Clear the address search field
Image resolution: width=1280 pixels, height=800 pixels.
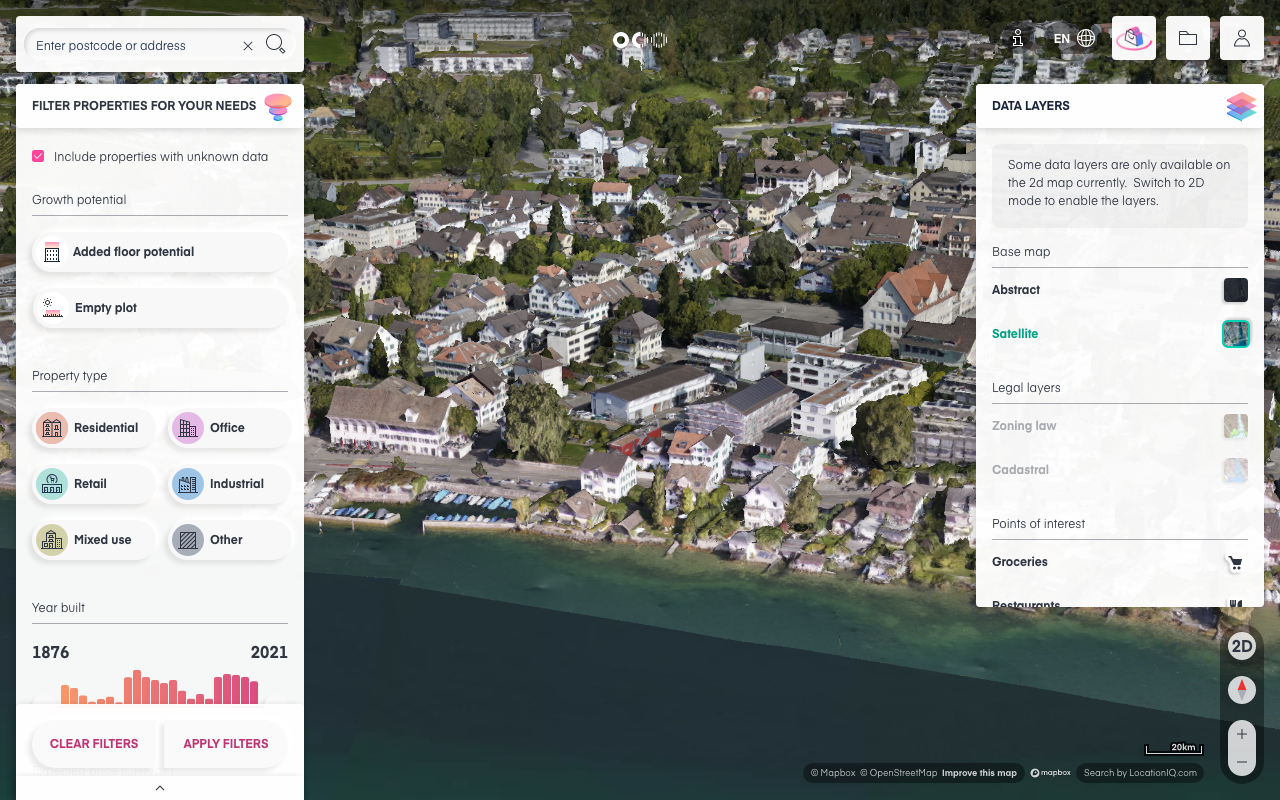248,46
